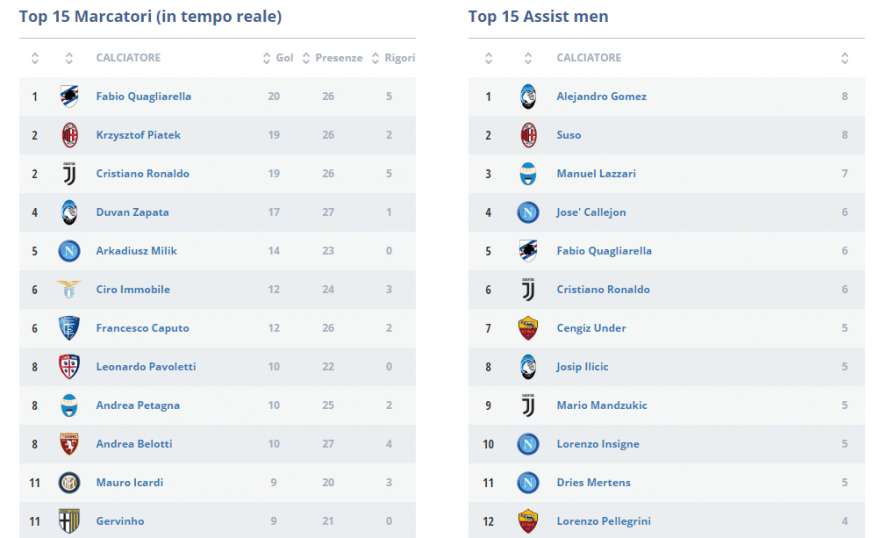Open Suso player link in assists
The image size is (880, 538).
point(569,135)
